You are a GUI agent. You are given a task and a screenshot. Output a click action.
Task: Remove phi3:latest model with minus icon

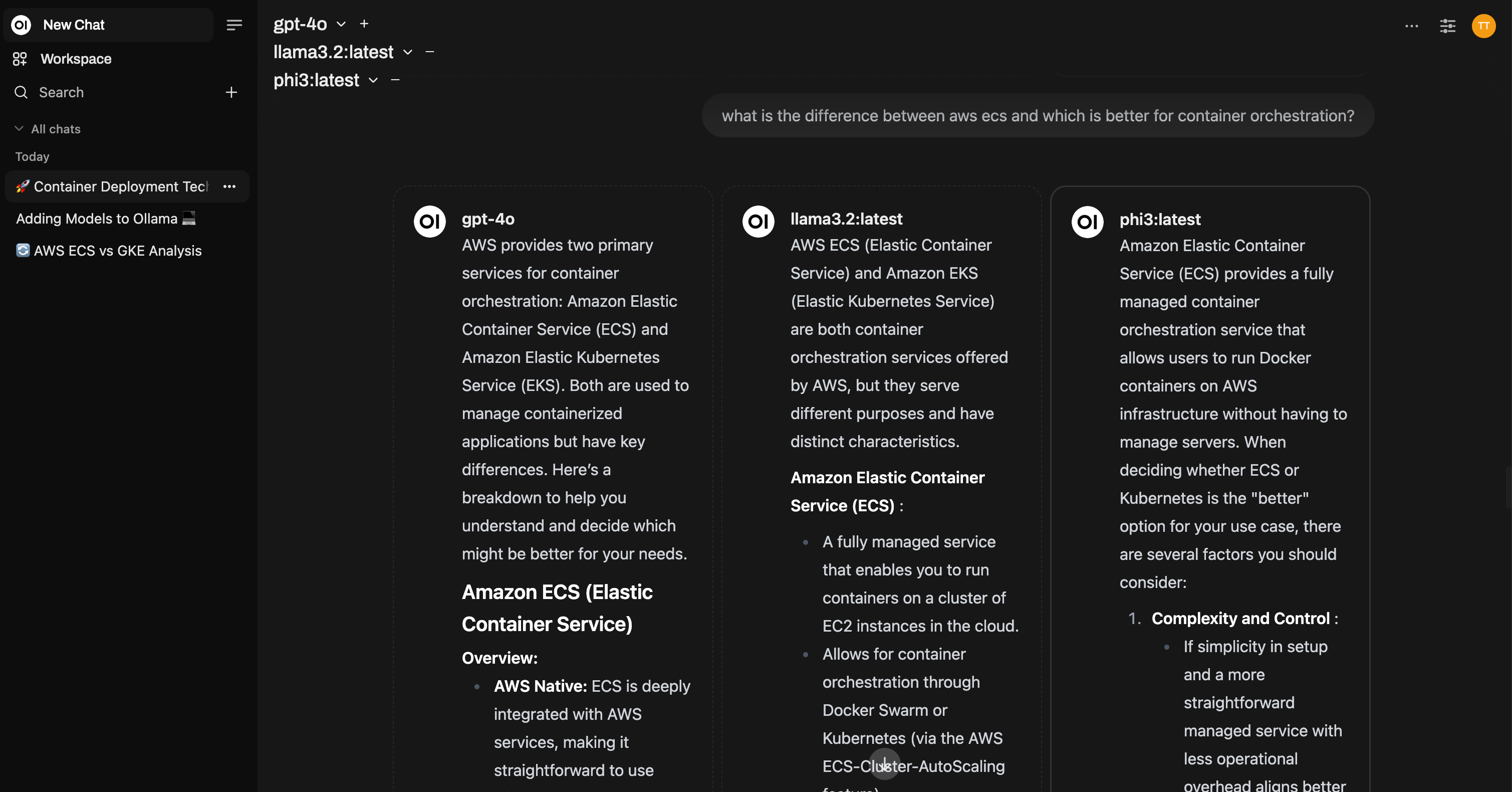[395, 80]
